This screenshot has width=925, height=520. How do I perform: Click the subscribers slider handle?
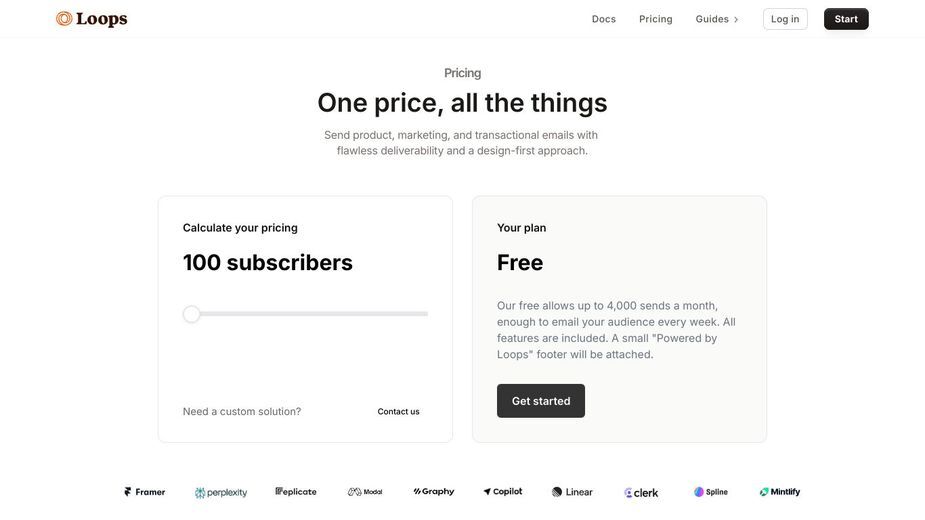coord(191,314)
